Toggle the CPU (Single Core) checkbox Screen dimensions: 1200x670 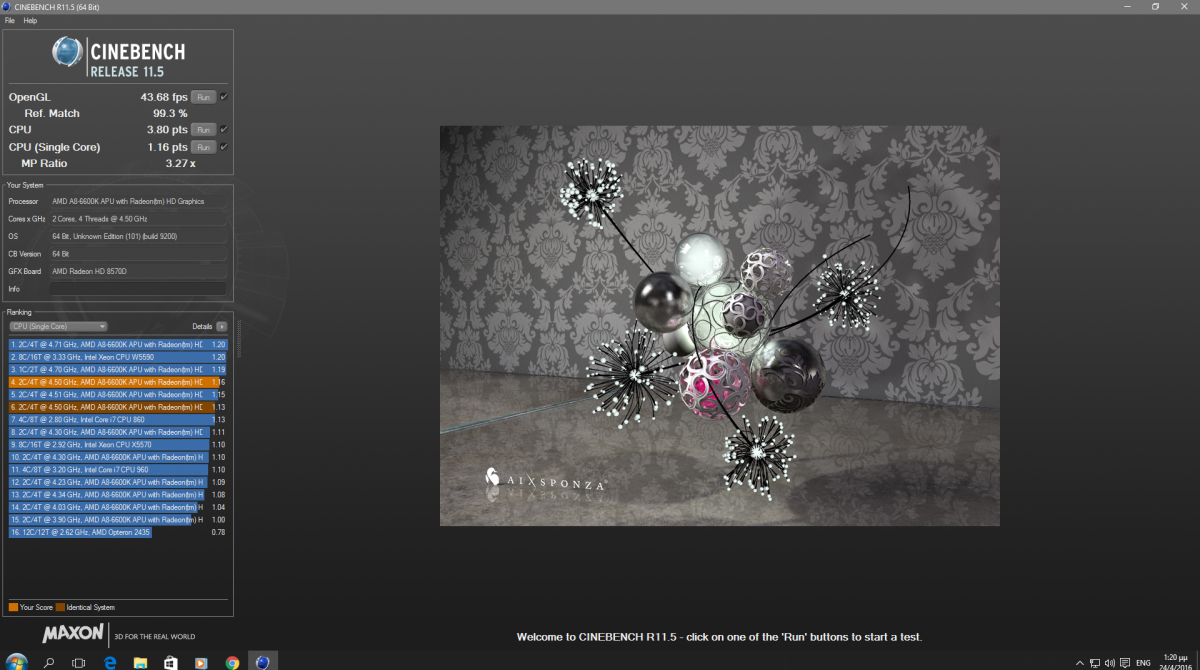click(223, 147)
